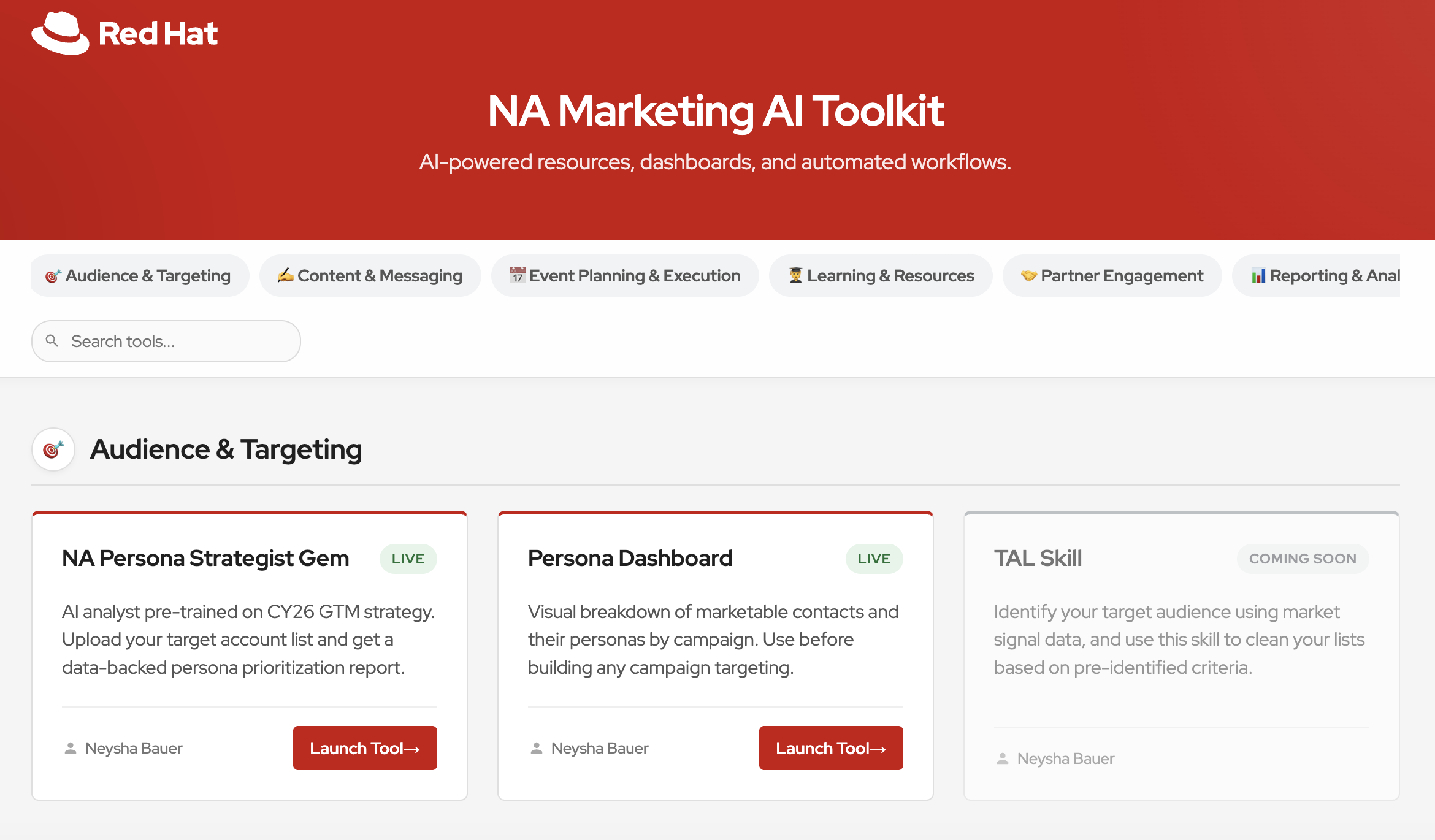
Task: Click LIVE badge on Persona Dashboard card
Action: [874, 559]
